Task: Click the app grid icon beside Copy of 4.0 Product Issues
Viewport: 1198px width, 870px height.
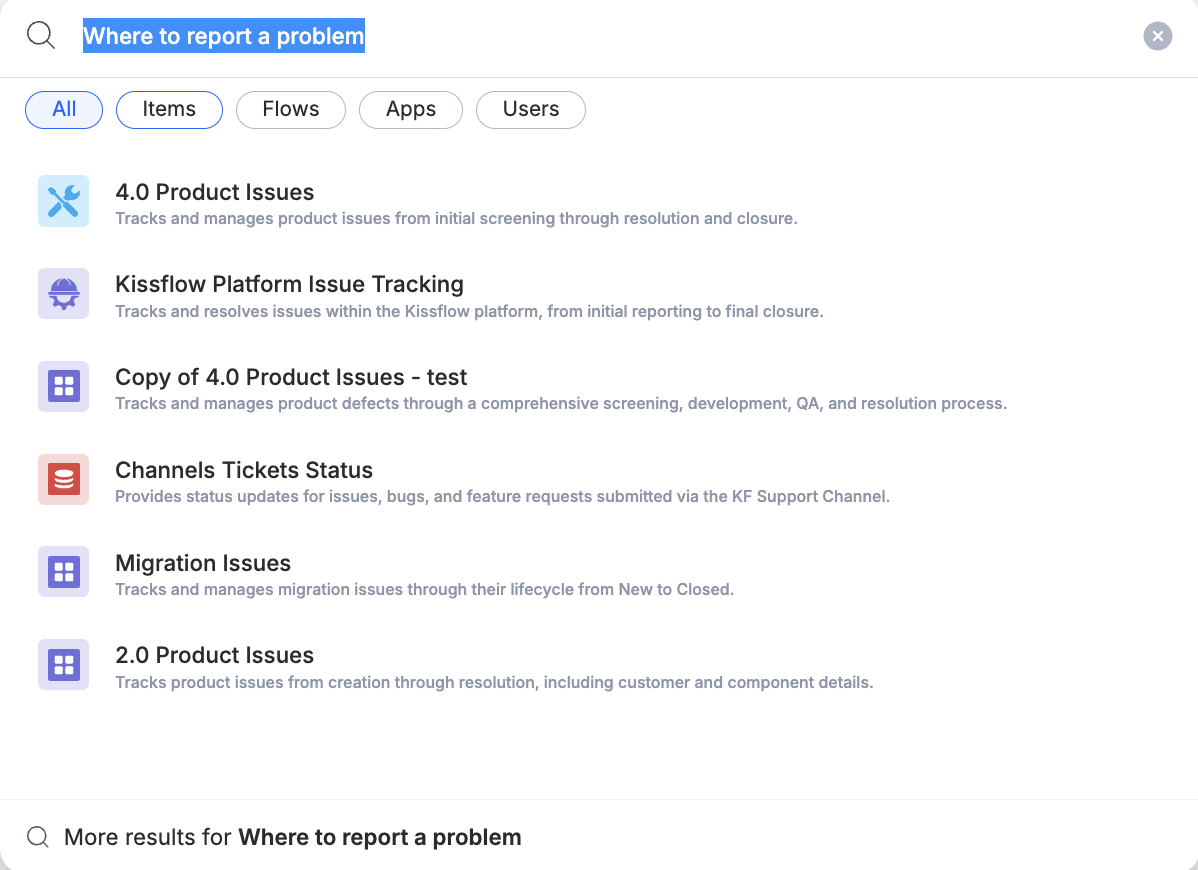Action: 63,386
